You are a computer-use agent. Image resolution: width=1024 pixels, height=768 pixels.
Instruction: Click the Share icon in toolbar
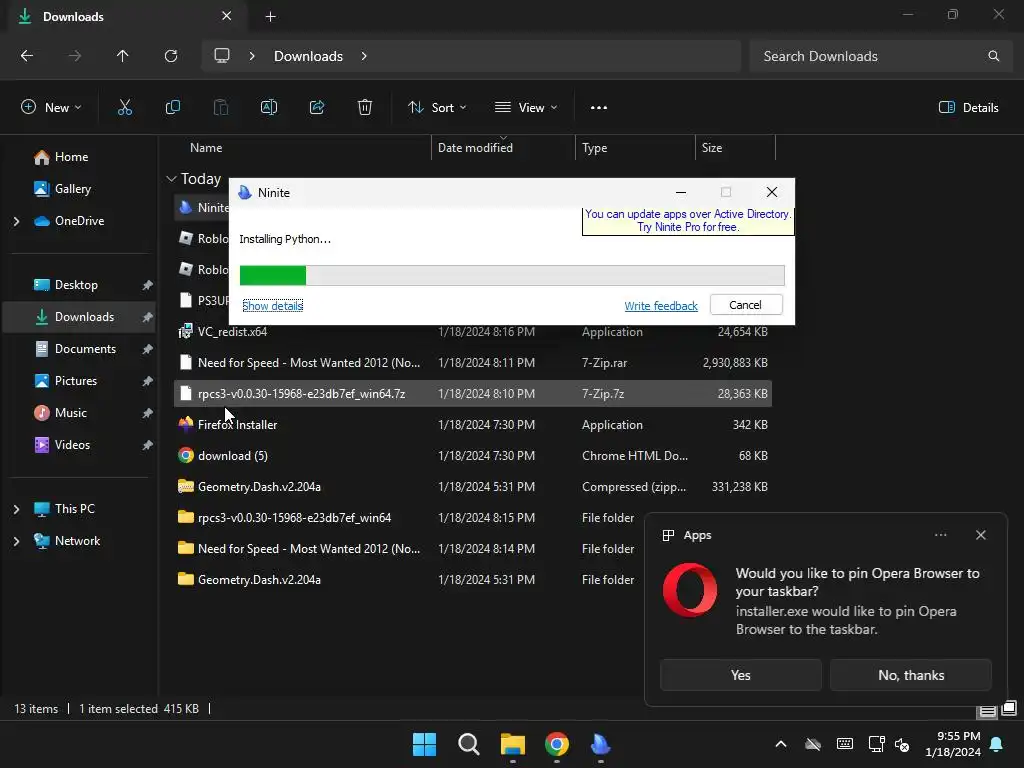(x=317, y=108)
